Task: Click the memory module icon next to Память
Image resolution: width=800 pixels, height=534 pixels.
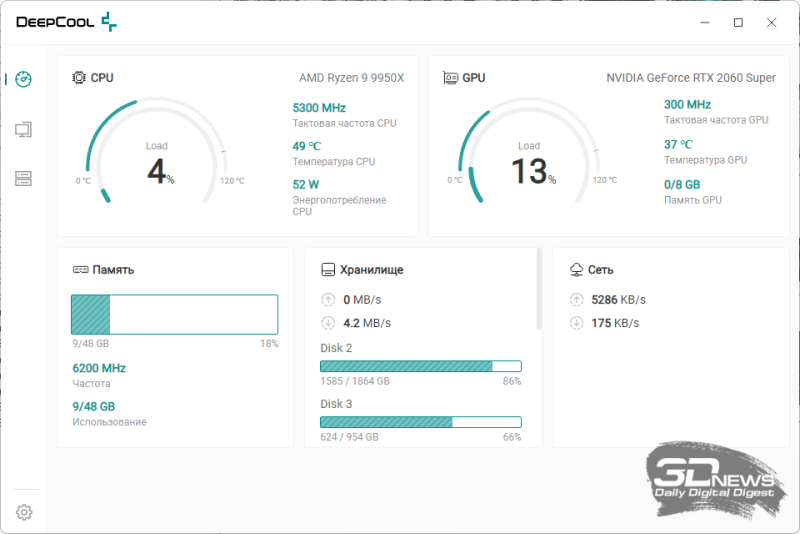Action: 81,269
